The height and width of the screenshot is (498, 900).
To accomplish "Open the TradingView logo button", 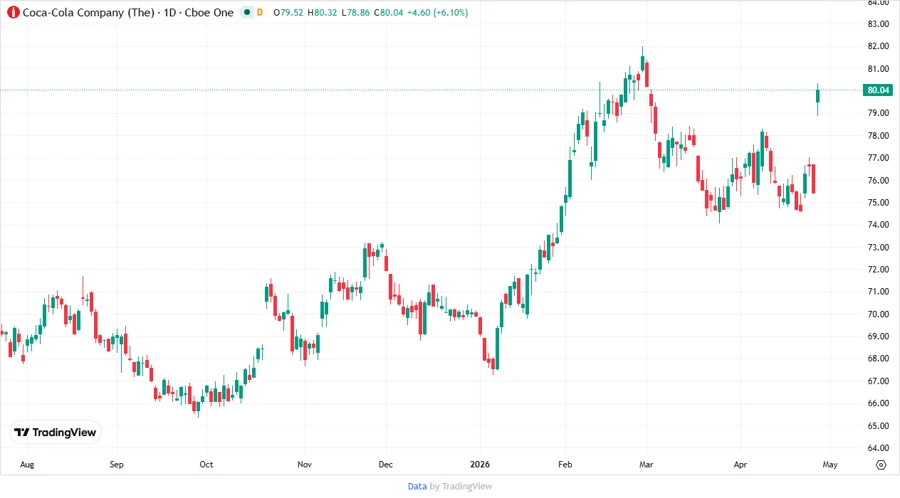I will point(55,433).
